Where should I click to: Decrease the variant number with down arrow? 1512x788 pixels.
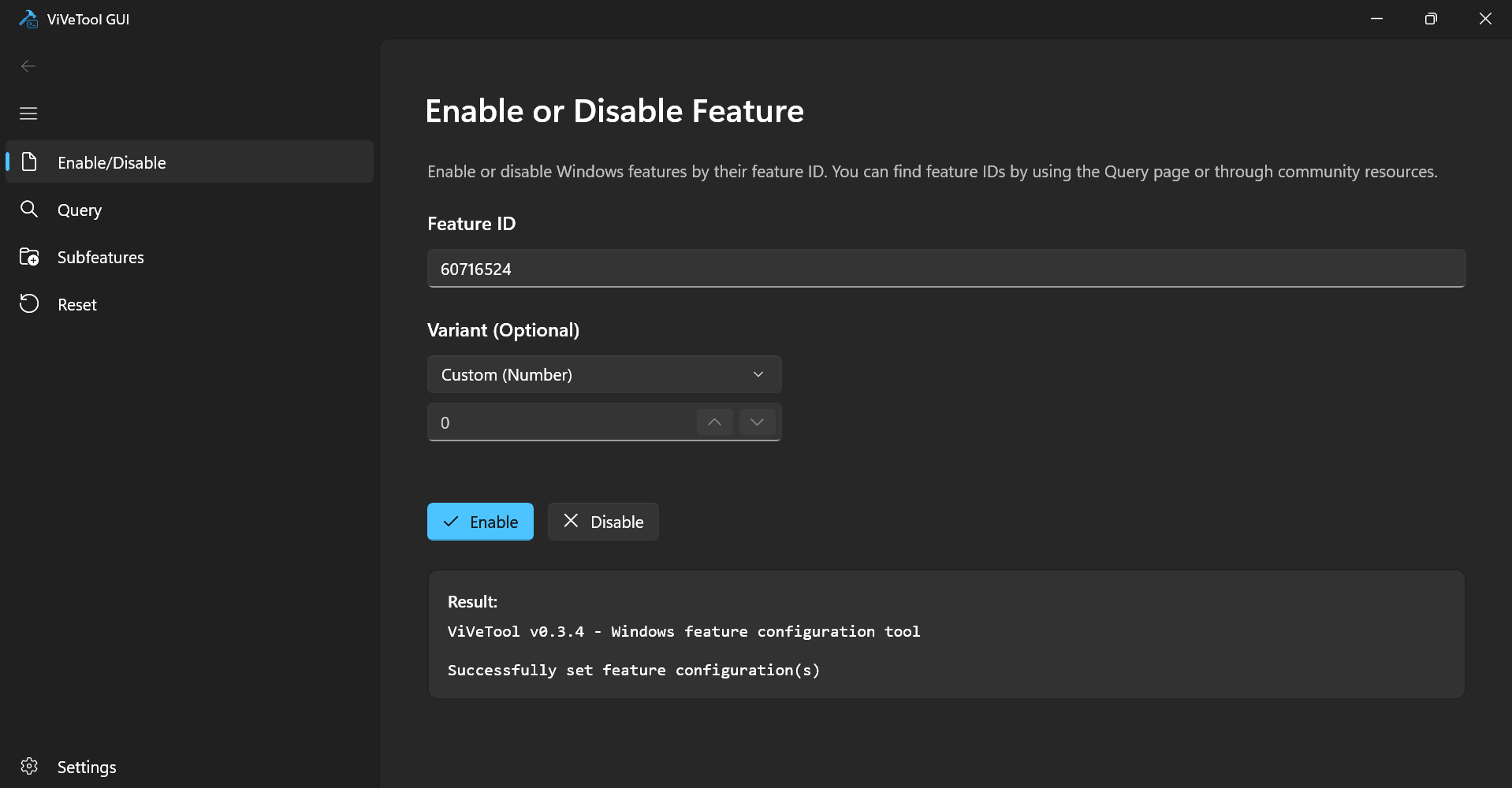tap(757, 422)
